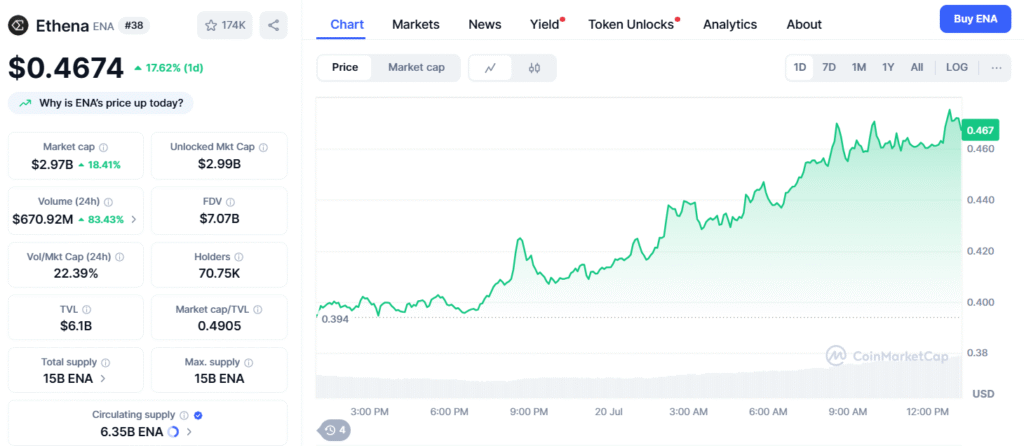Click the 22.39% Vol/Mkt Cap value
The height and width of the screenshot is (446, 1024).
[x=76, y=274]
